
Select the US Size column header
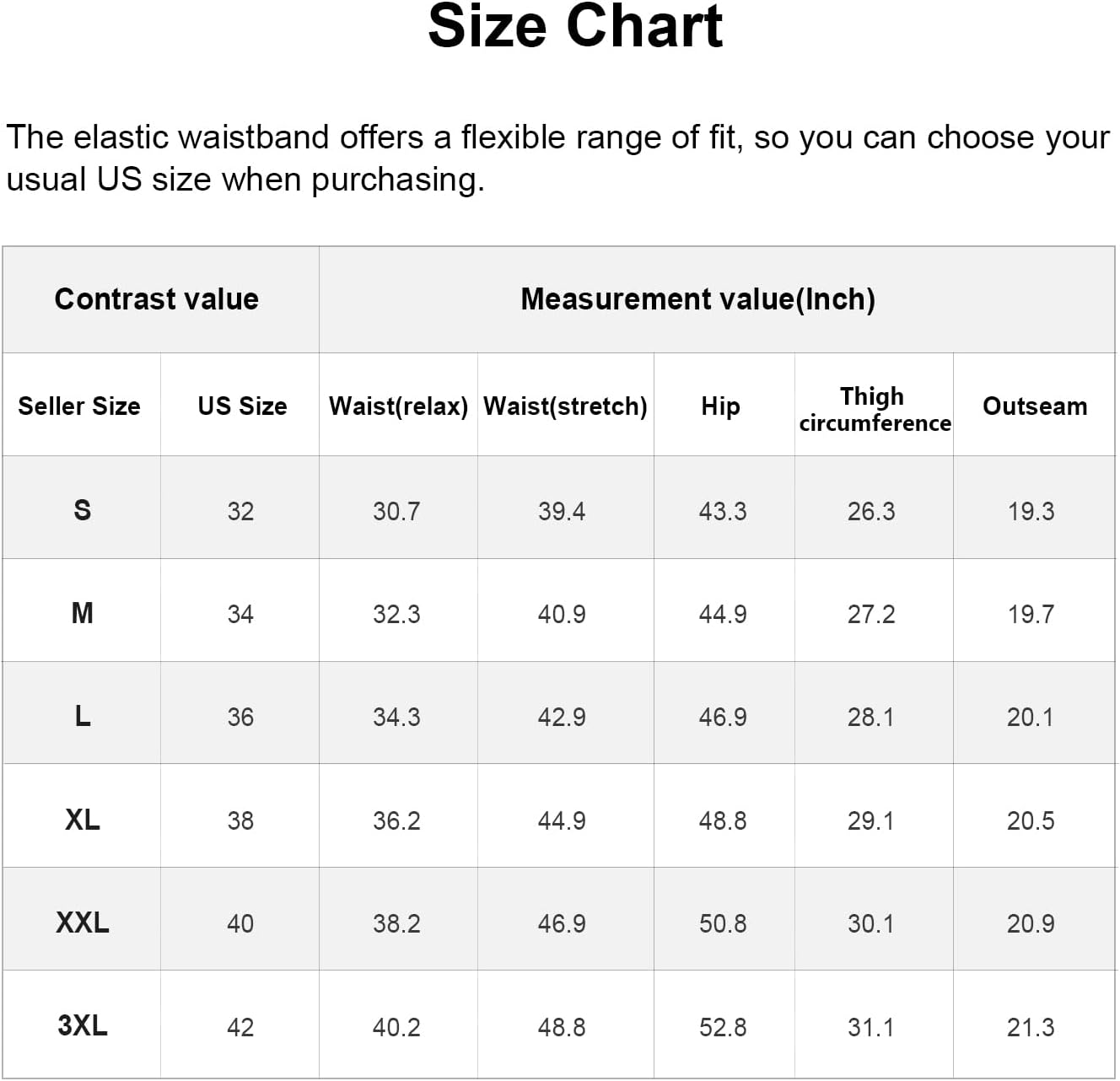pyautogui.click(x=242, y=406)
